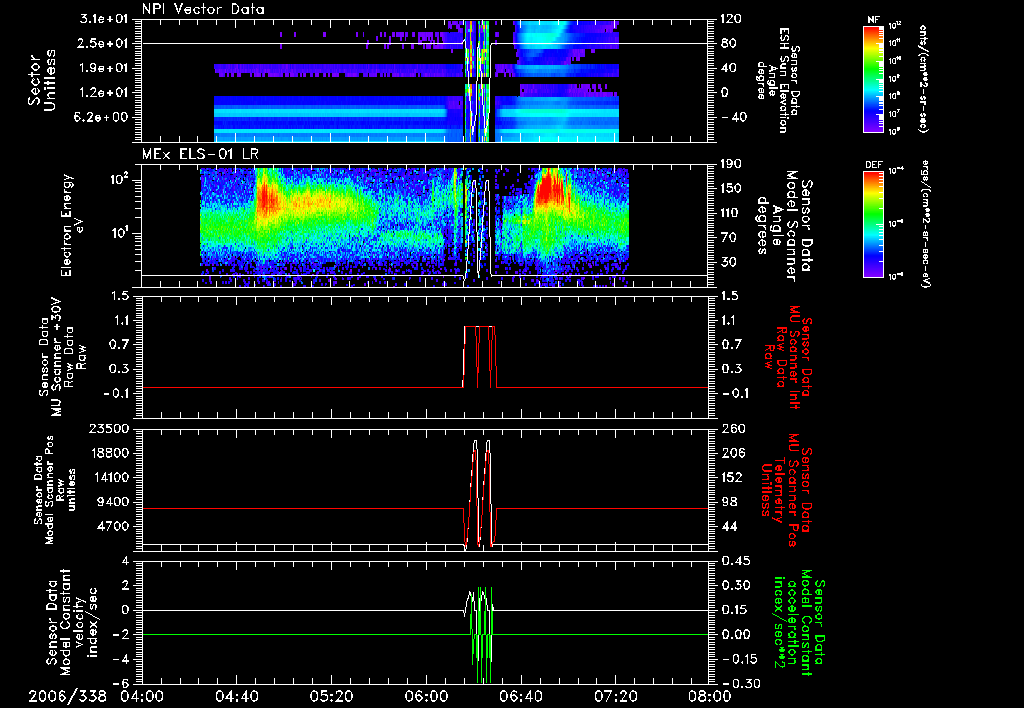
Task: Click the 05:20 time tick label
Action: (332, 696)
